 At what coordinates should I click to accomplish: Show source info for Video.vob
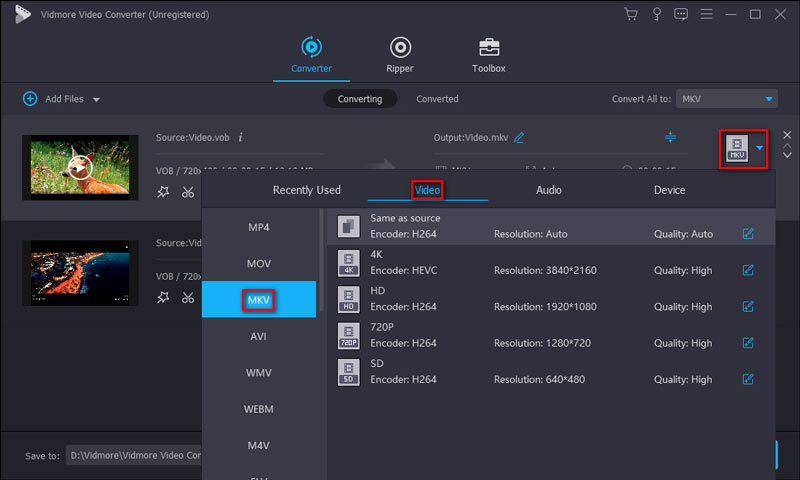pyautogui.click(x=240, y=137)
